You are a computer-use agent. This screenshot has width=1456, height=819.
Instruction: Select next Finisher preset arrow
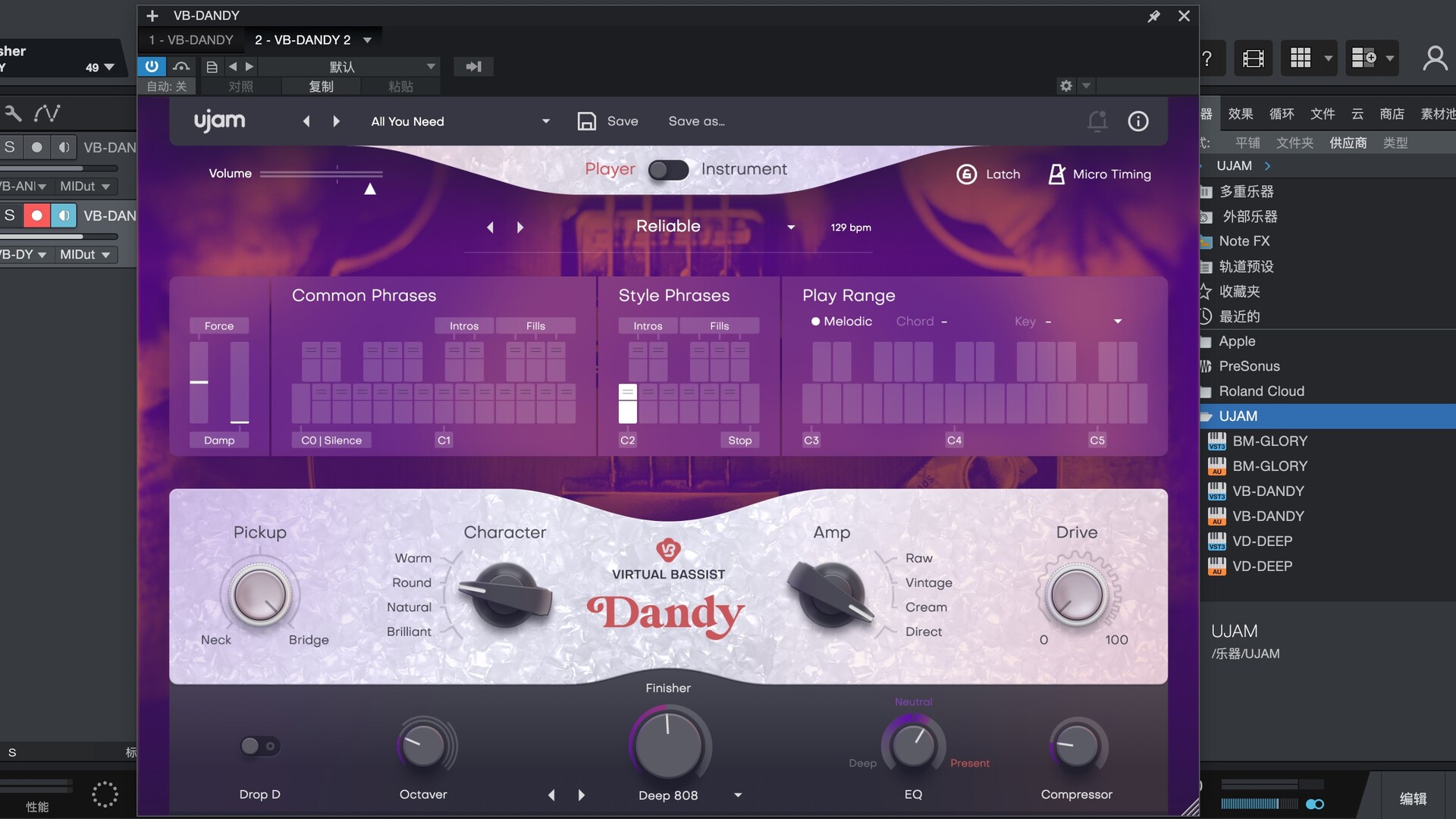582,795
